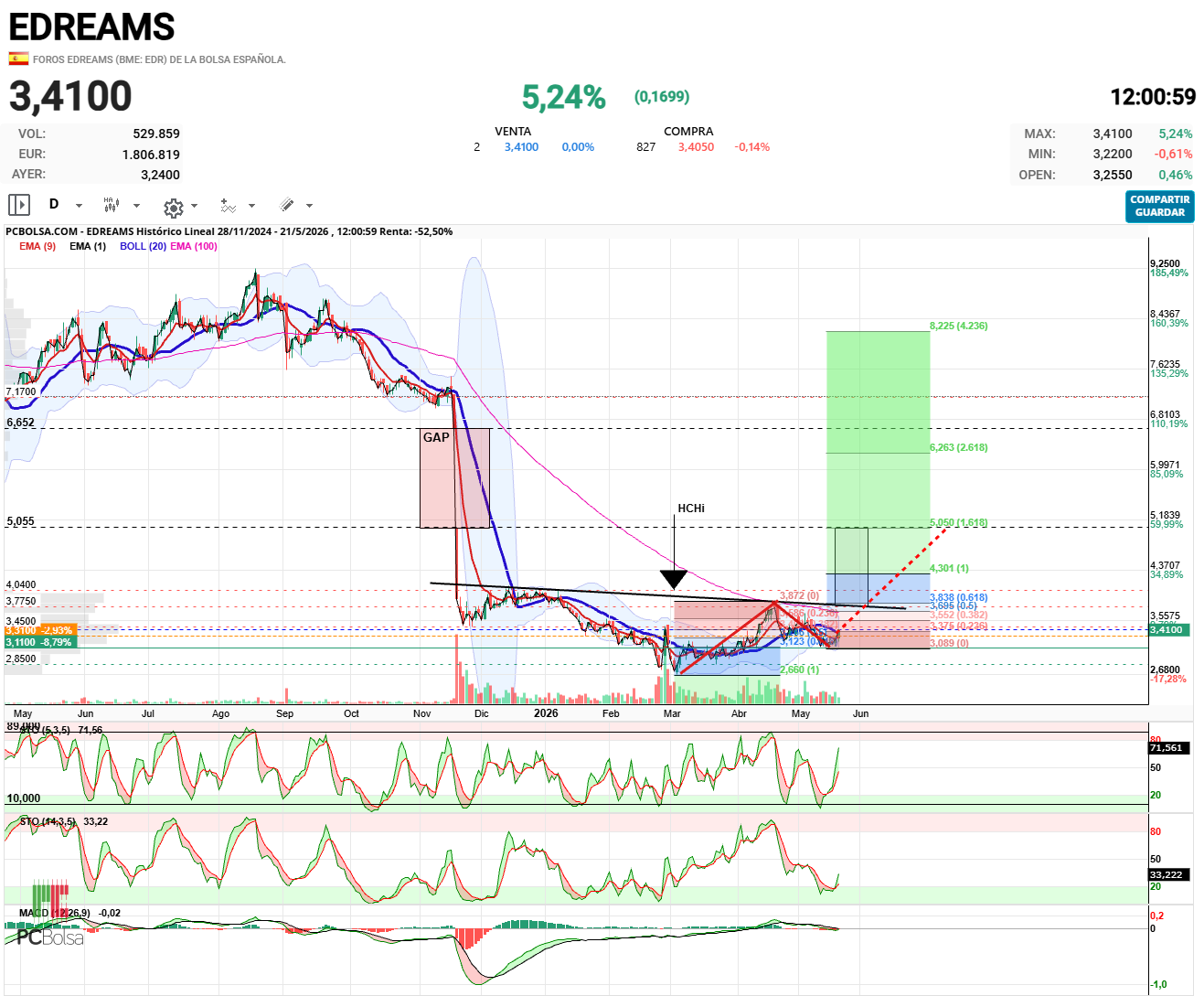1204x996 pixels.
Task: Select the BOLL (20) indicator label
Action: point(143,246)
